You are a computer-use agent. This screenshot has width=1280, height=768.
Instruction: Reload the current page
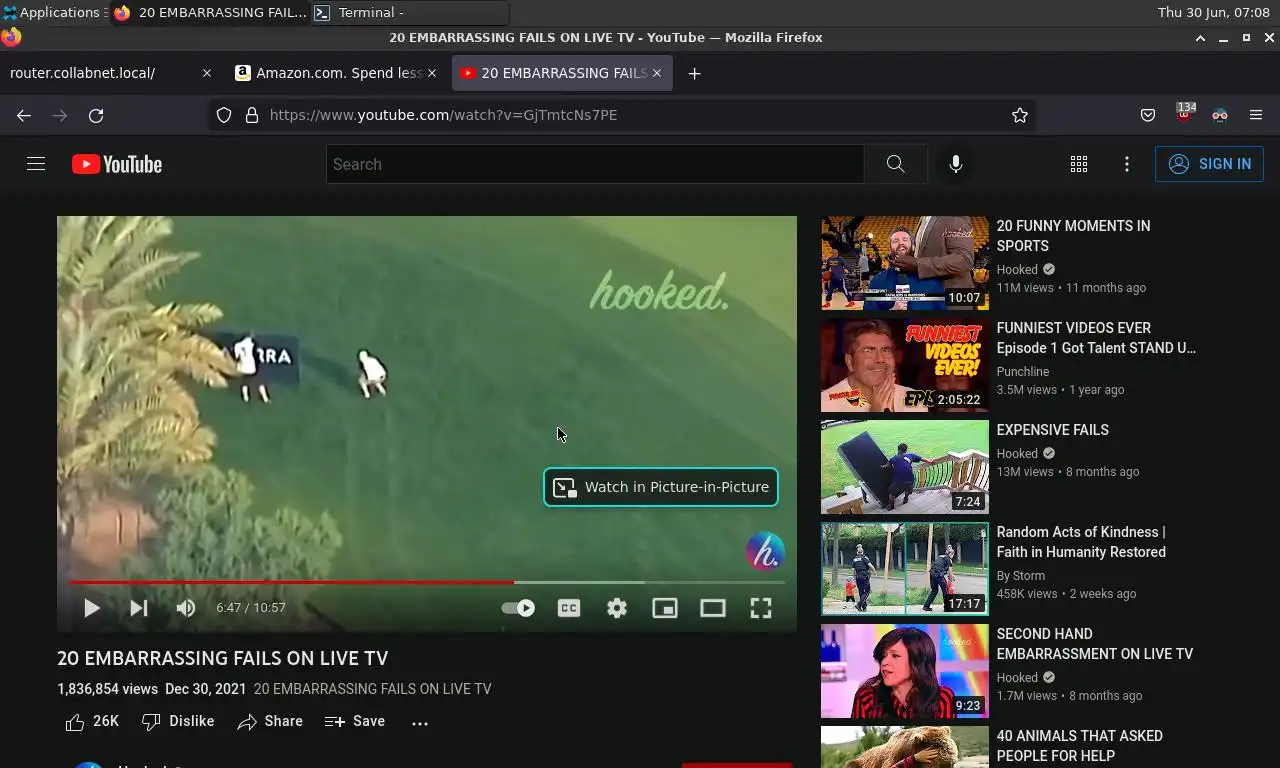click(x=96, y=115)
